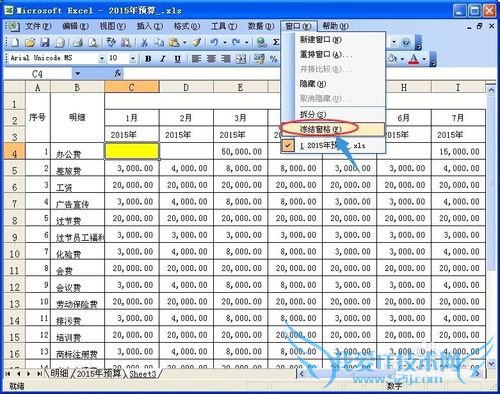Copy the selected cell

click(159, 43)
